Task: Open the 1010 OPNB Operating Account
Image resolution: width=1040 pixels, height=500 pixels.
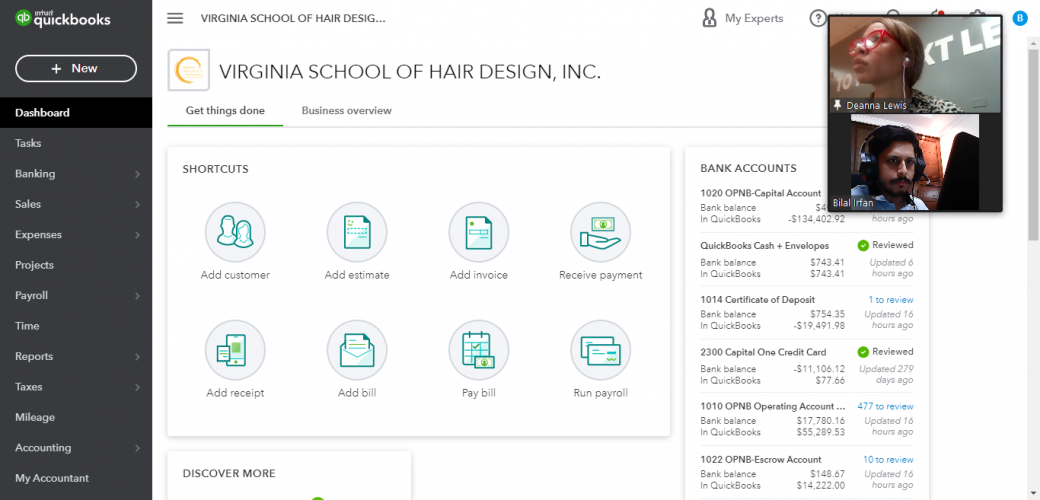Action: point(773,406)
